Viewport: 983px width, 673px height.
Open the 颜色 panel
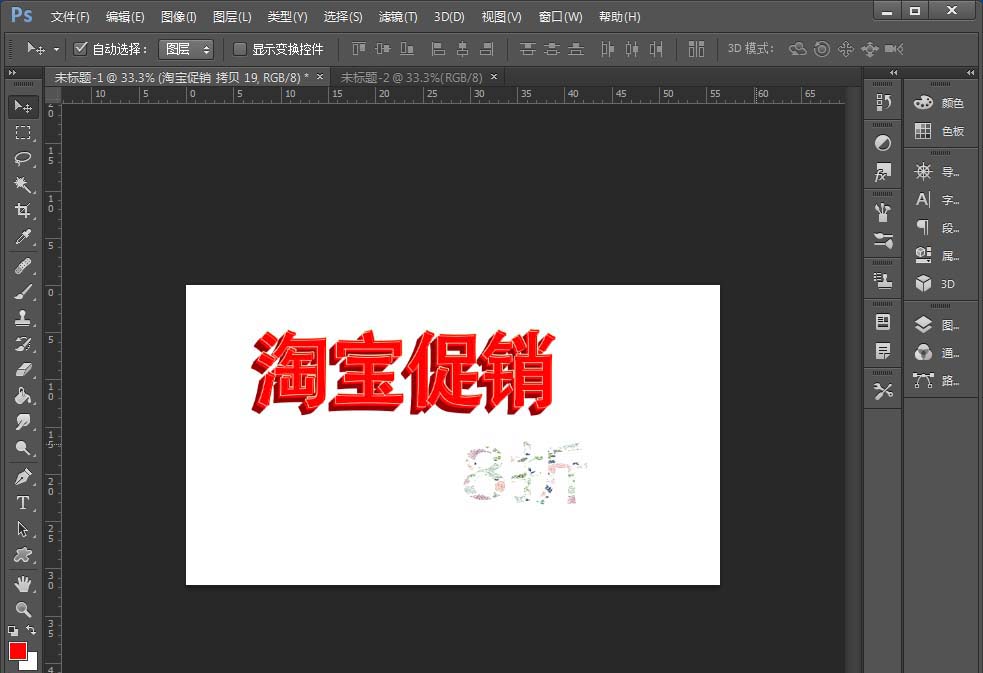tap(940, 103)
